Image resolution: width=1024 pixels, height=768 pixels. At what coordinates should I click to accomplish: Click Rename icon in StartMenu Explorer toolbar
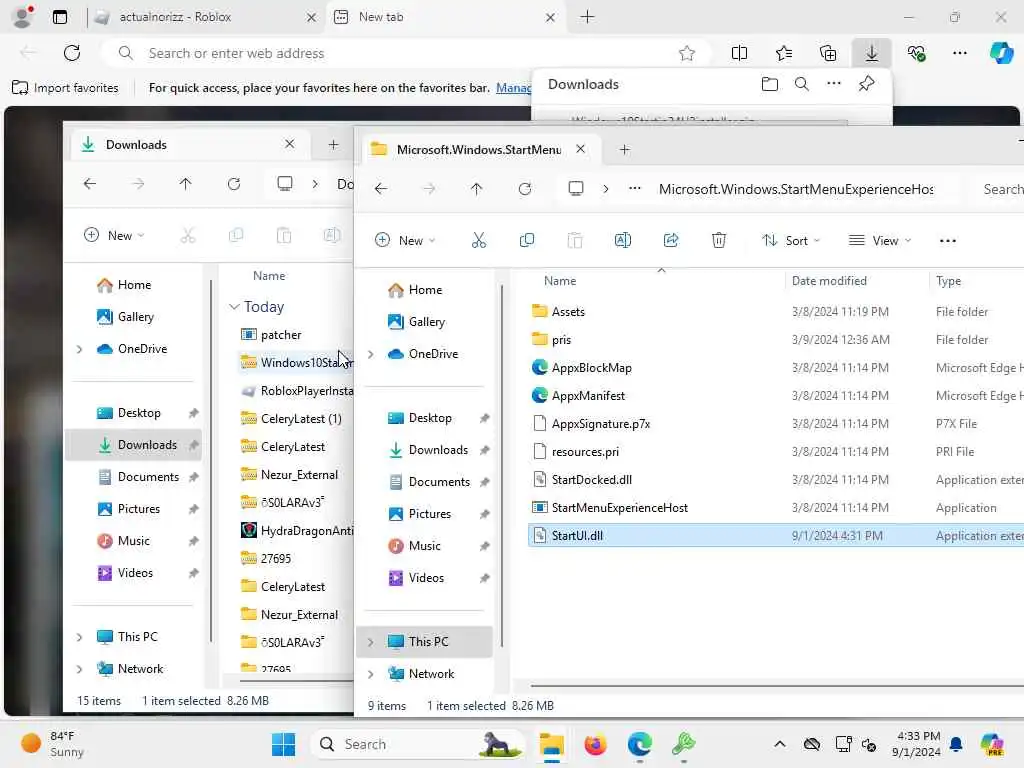[622, 240]
